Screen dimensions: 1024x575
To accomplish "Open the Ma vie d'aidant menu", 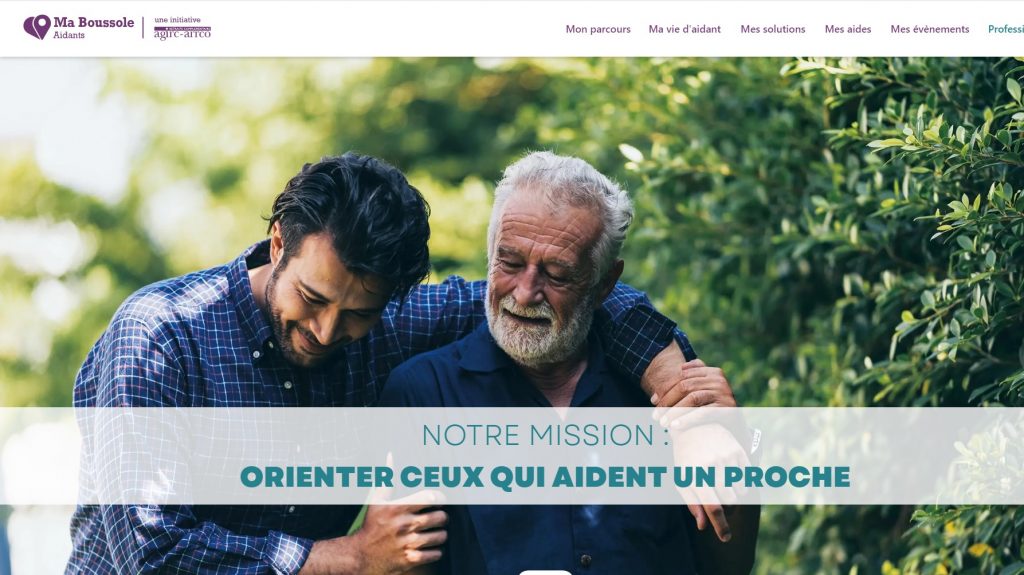I will 684,29.
